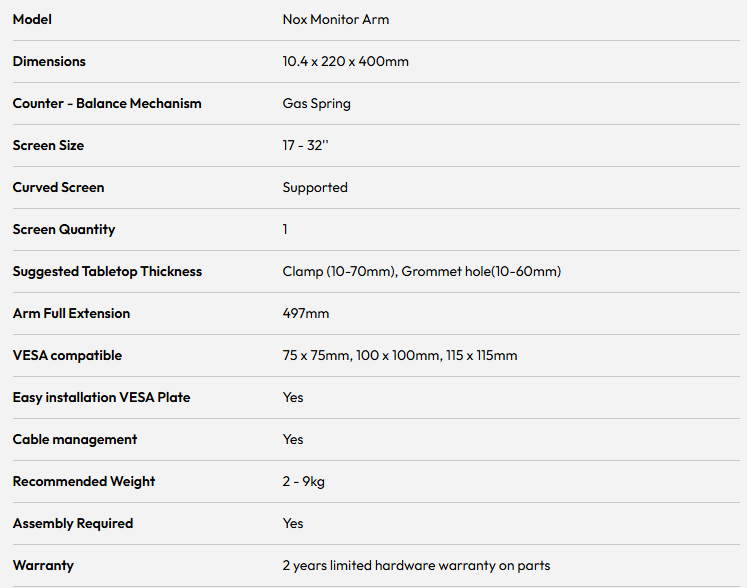
Task: Click the Screen Quantity label
Action: (64, 230)
